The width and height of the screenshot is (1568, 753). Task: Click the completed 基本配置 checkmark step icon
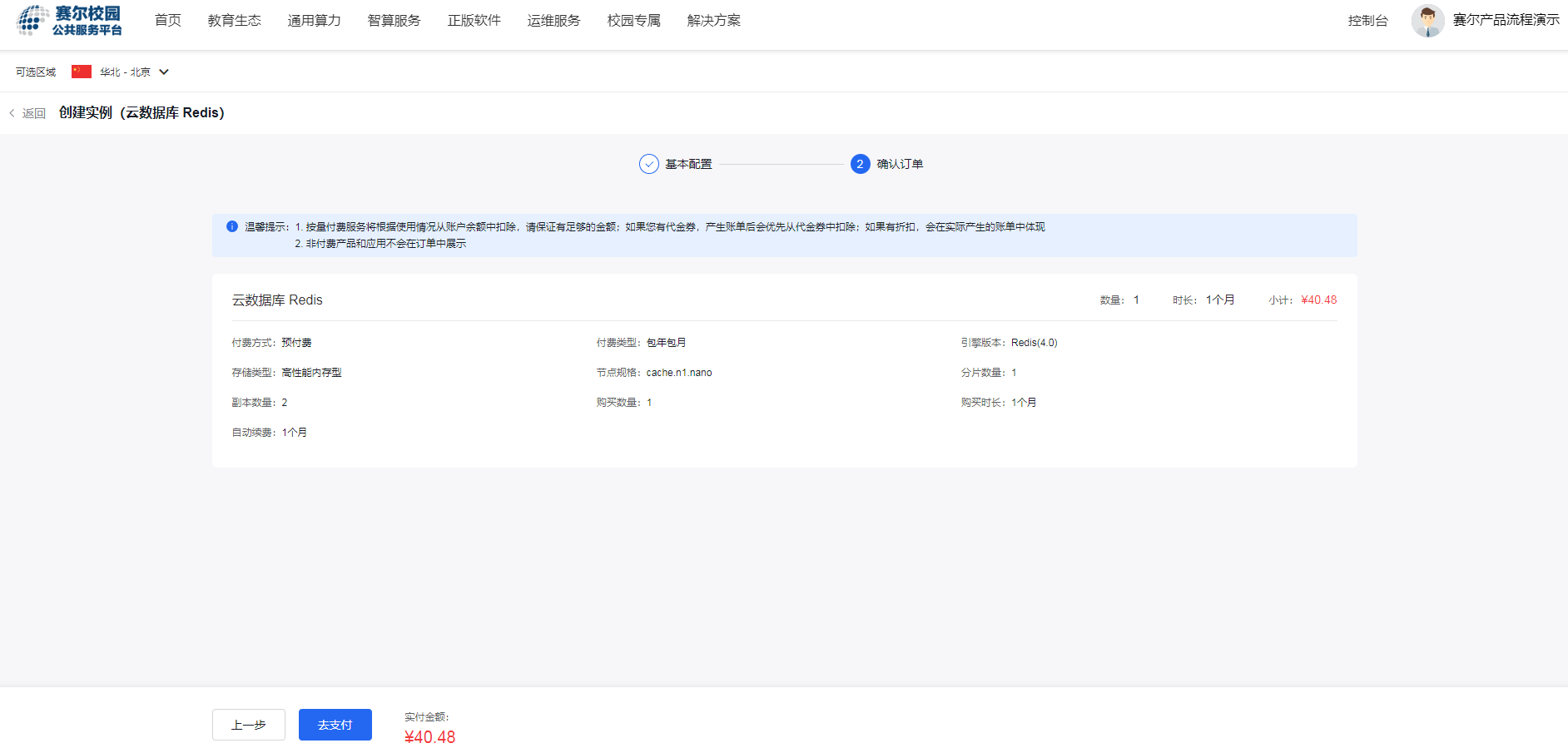pyautogui.click(x=648, y=164)
